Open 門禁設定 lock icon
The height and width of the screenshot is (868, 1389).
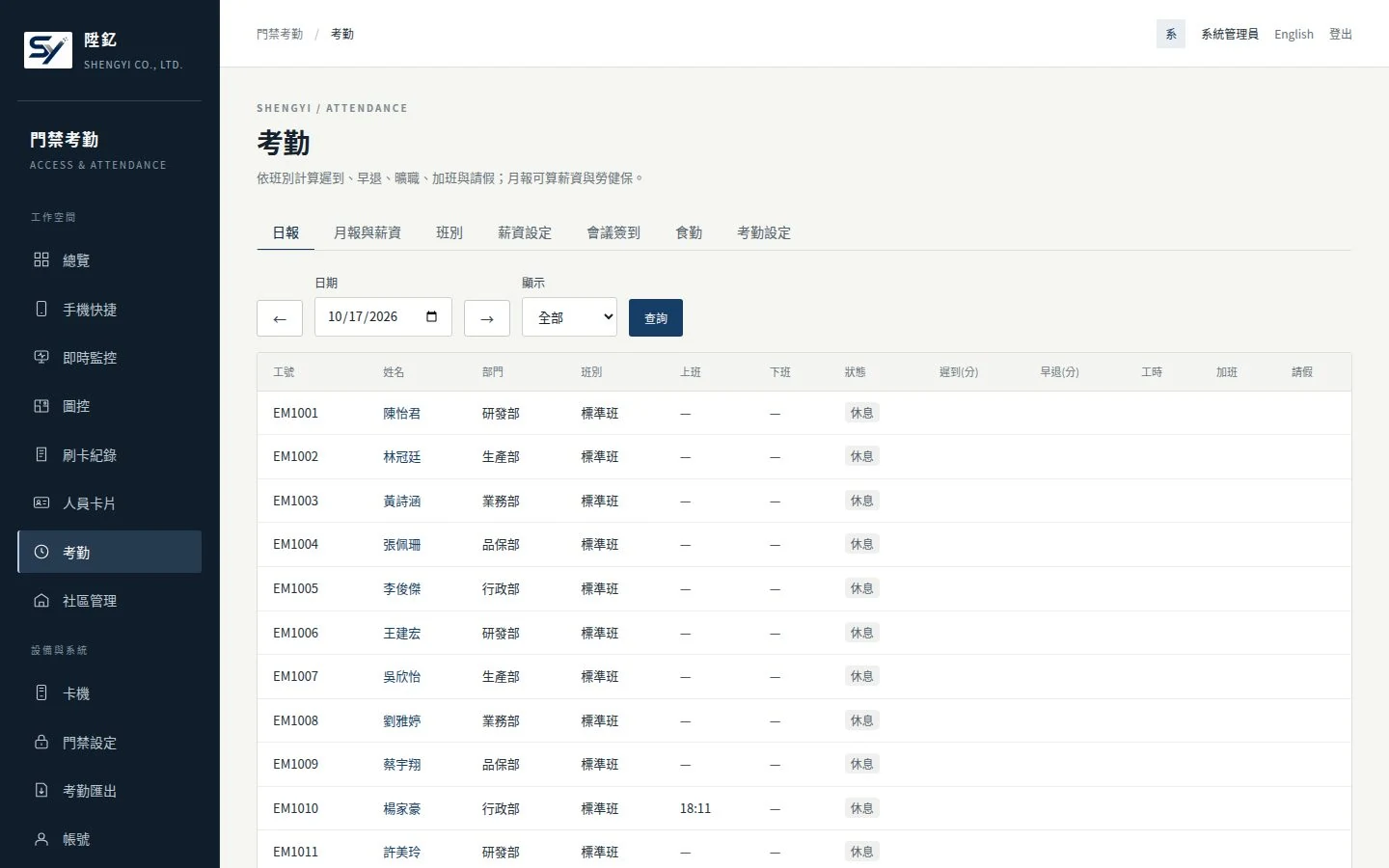[x=41, y=742]
